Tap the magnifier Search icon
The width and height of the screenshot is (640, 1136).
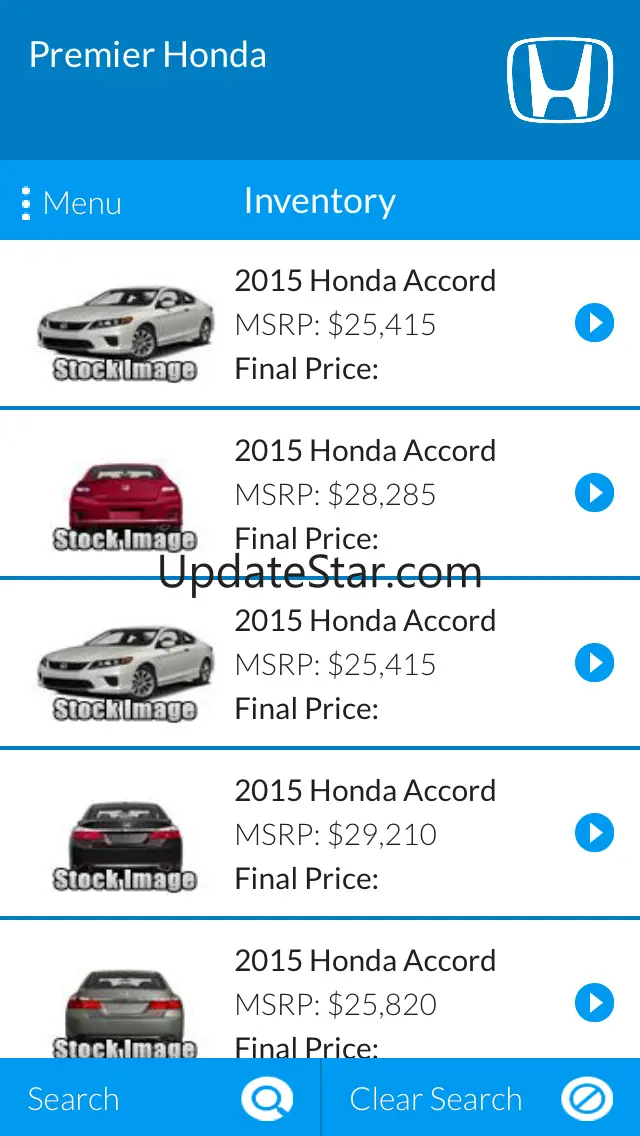(x=267, y=1098)
